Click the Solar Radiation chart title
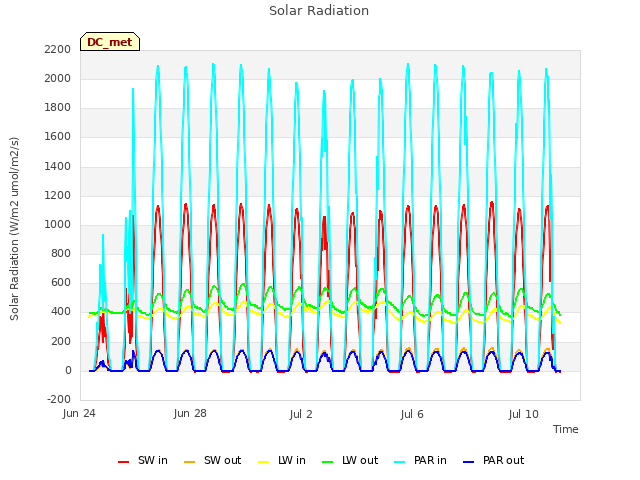Viewport: 640px width, 480px height. click(319, 11)
